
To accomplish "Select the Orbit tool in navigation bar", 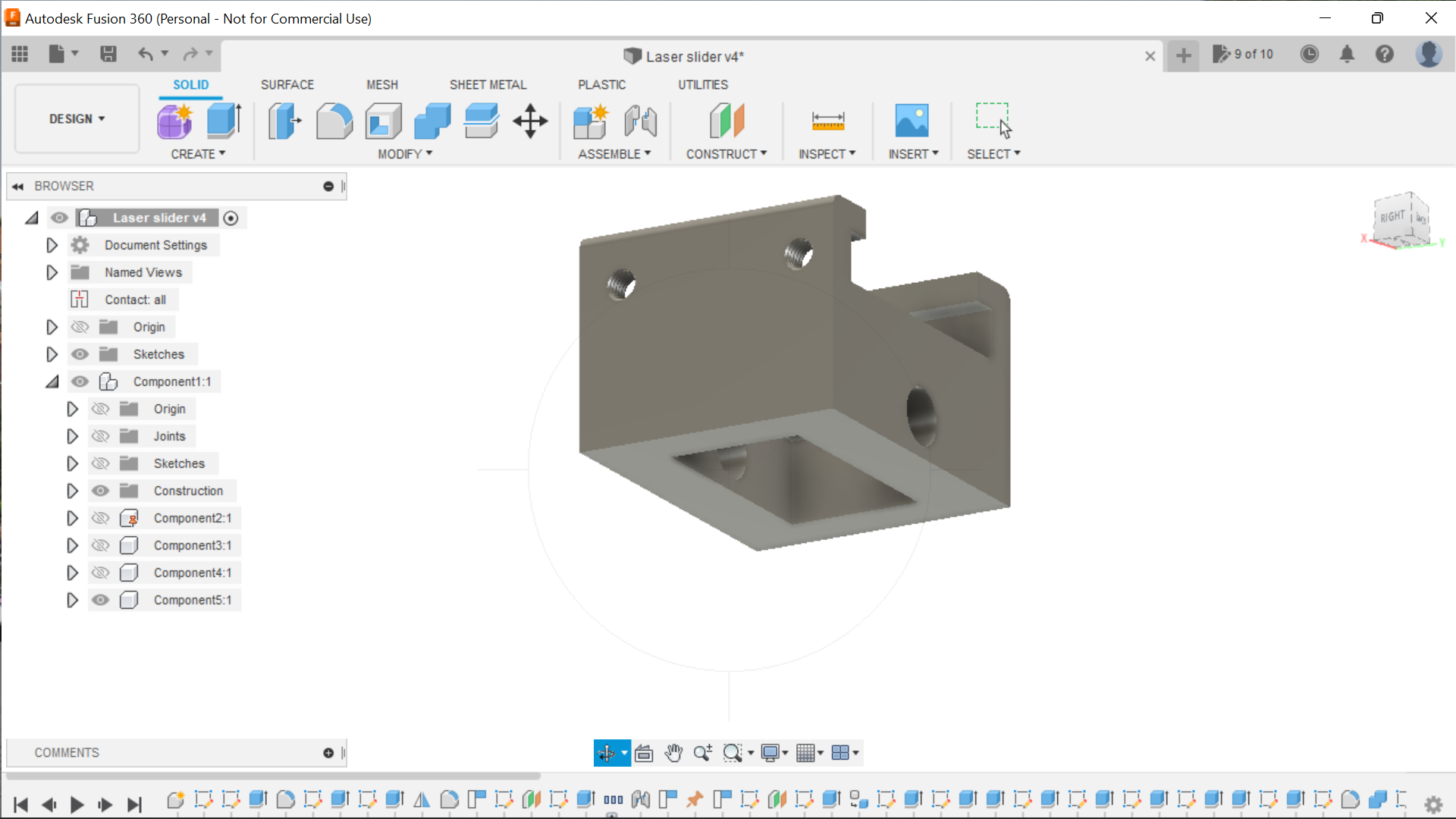I will 606,753.
